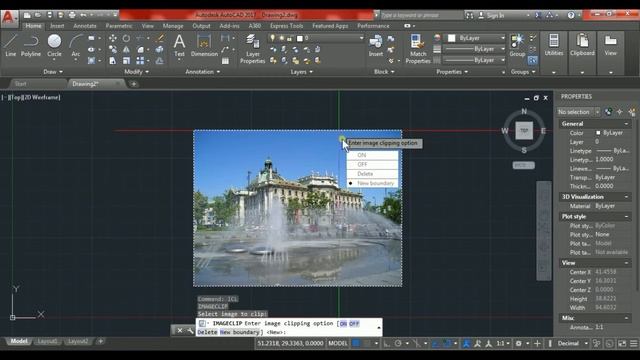
Task: Switch to Layout1 tab
Action: click(x=47, y=341)
